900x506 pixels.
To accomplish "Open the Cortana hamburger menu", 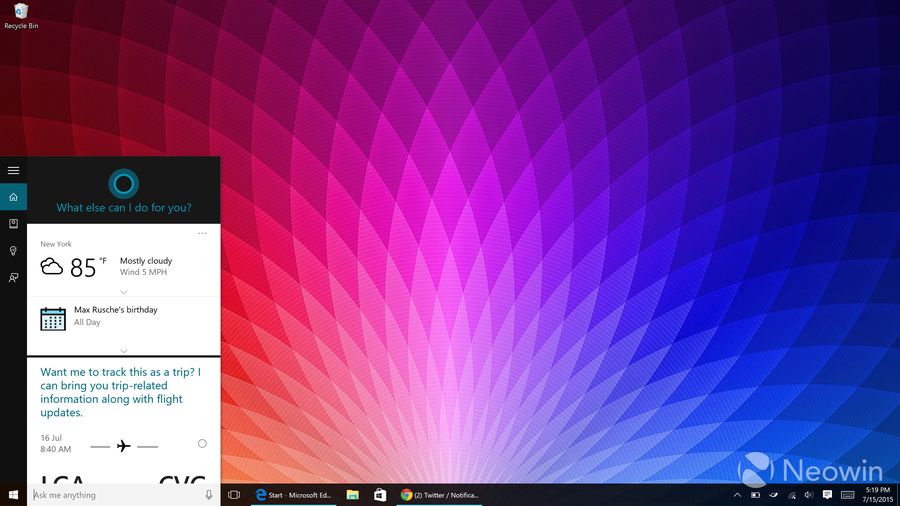I will click(13, 170).
